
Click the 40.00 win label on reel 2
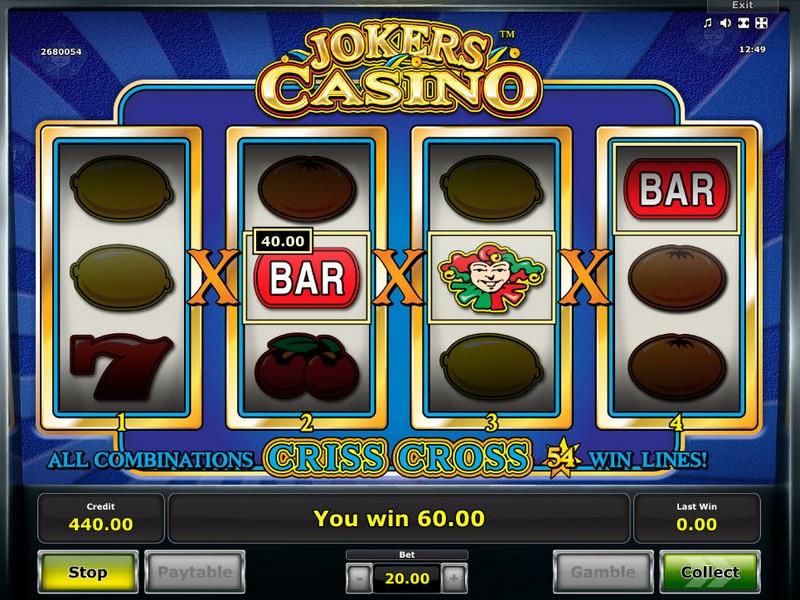283,241
